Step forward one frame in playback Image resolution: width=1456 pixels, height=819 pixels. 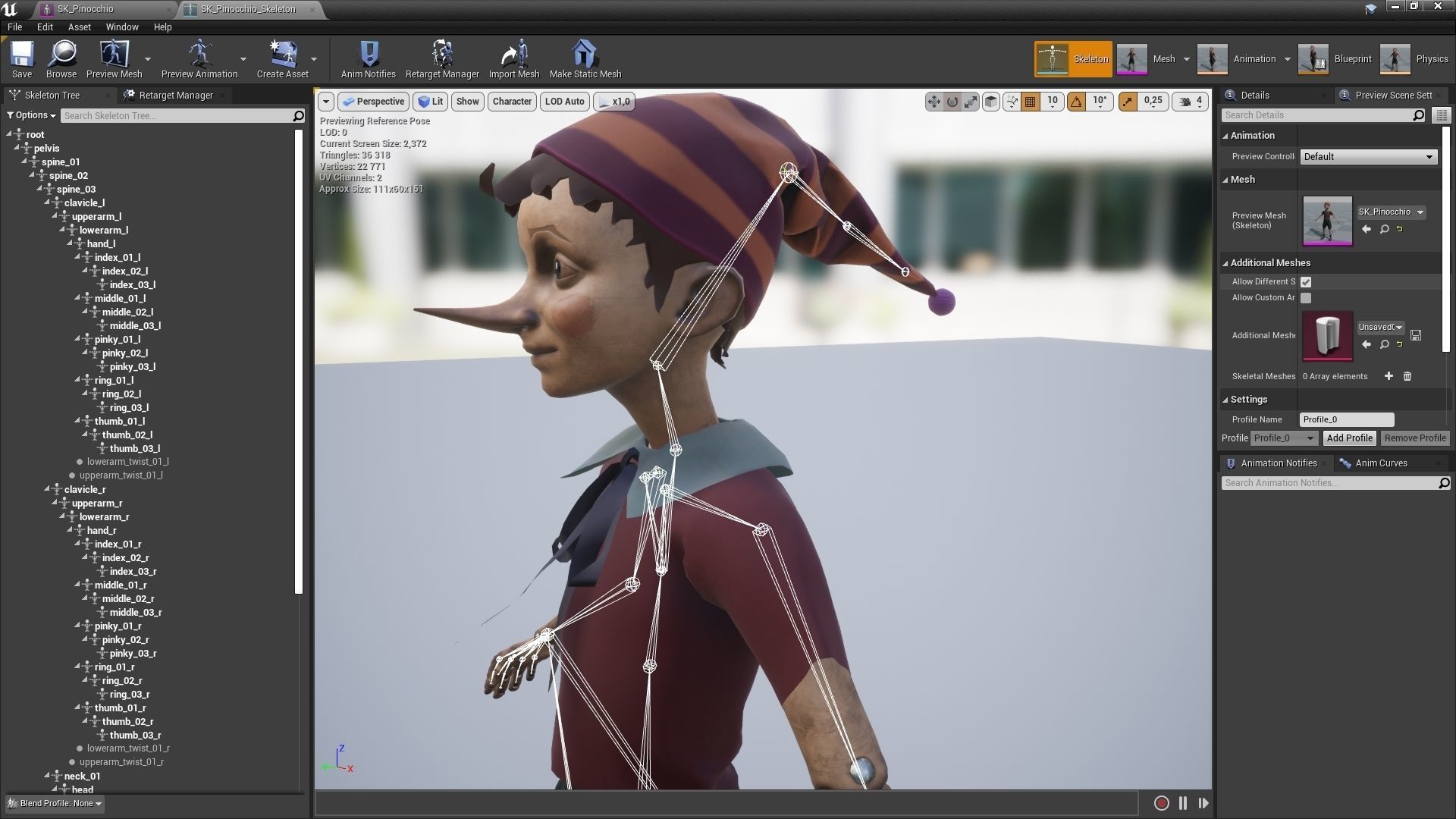1203,803
